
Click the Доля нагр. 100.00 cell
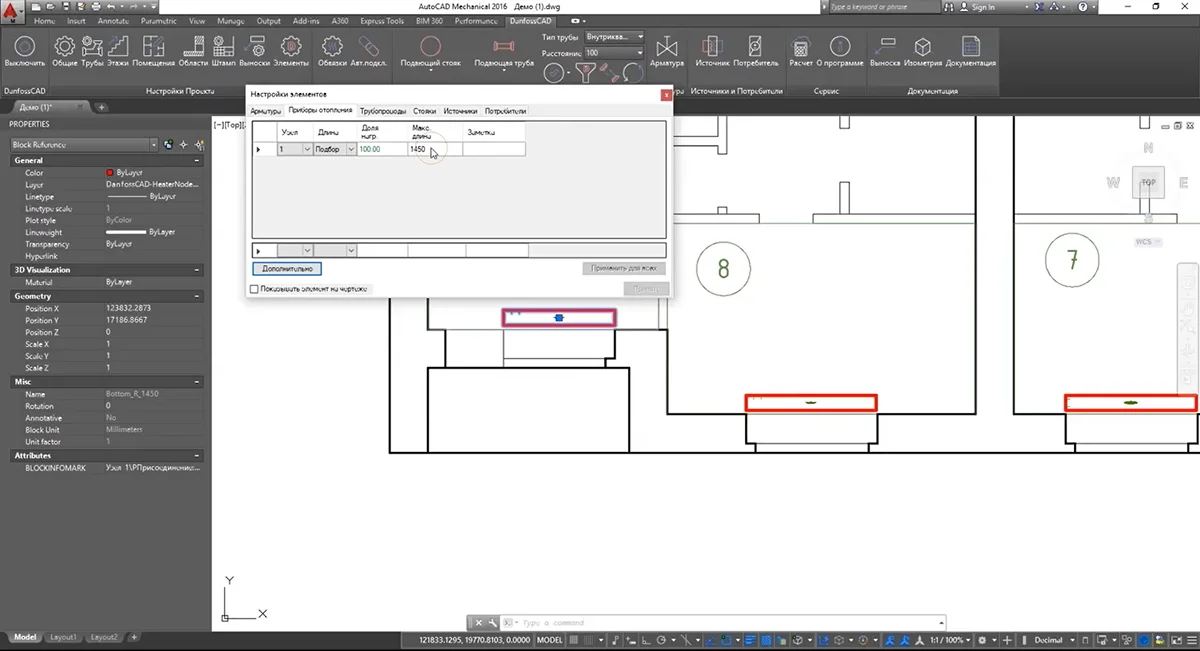pos(382,149)
